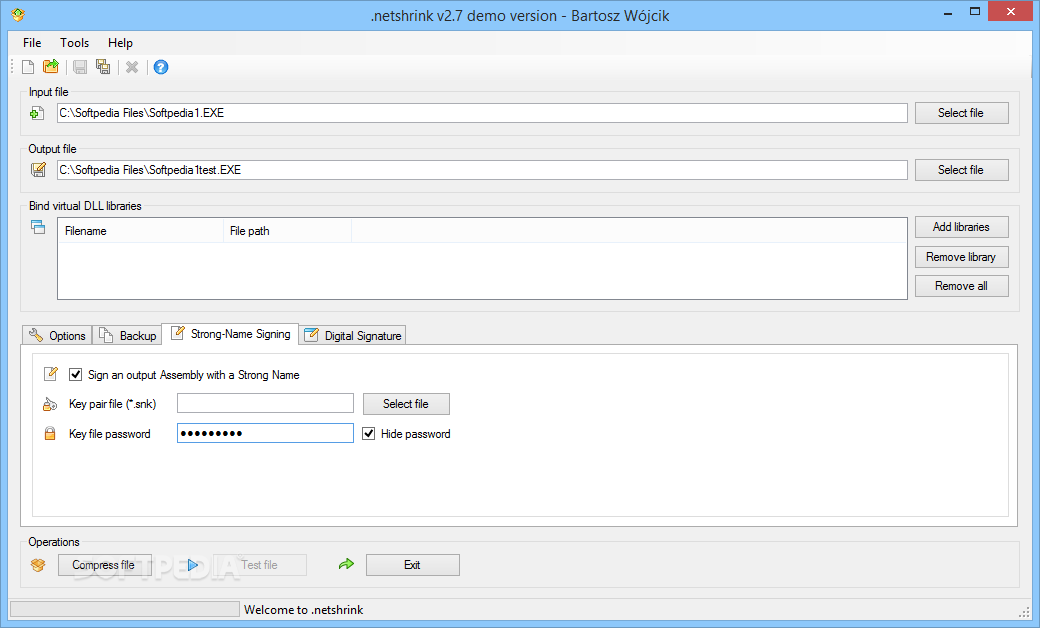Screen dimensions: 1040x628
Task: Switch to the Backup tab
Action: [x=127, y=336]
